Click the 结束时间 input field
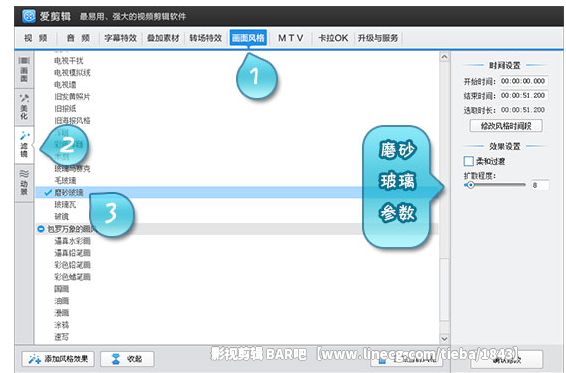This screenshot has width=566, height=373. pos(523,96)
